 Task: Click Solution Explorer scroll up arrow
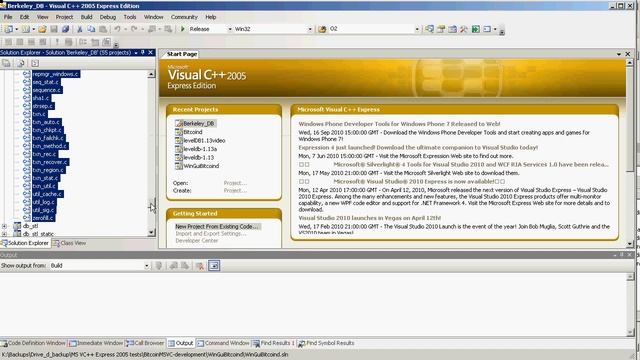click(x=151, y=74)
